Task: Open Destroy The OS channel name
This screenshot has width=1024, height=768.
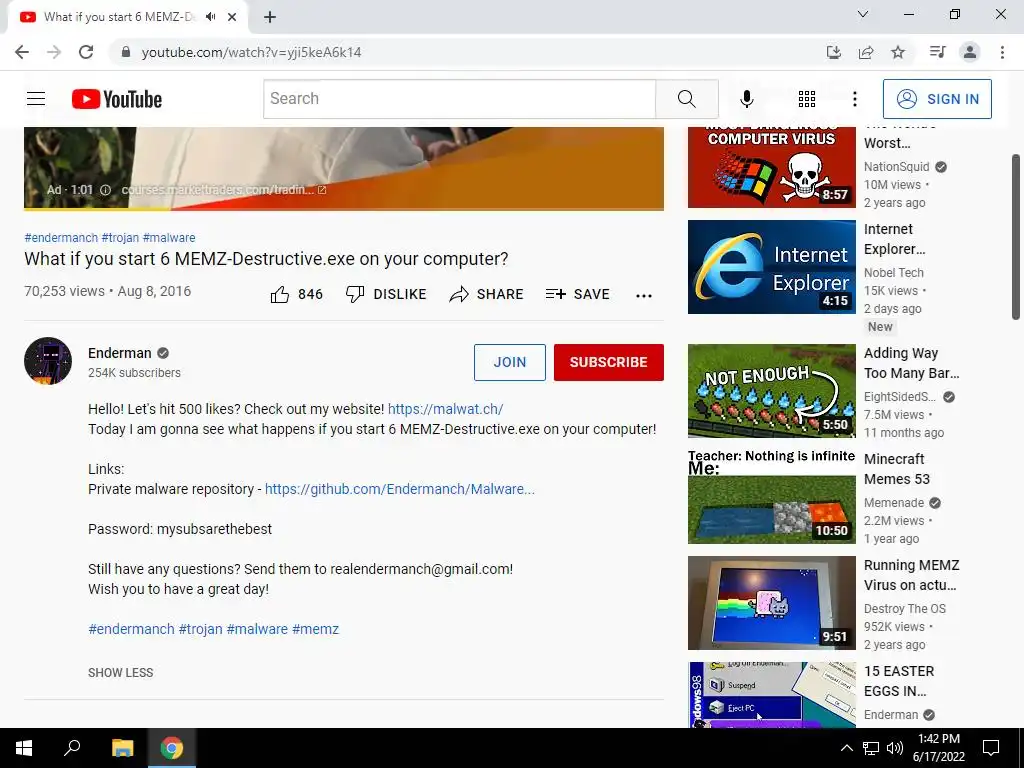Action: (x=904, y=609)
